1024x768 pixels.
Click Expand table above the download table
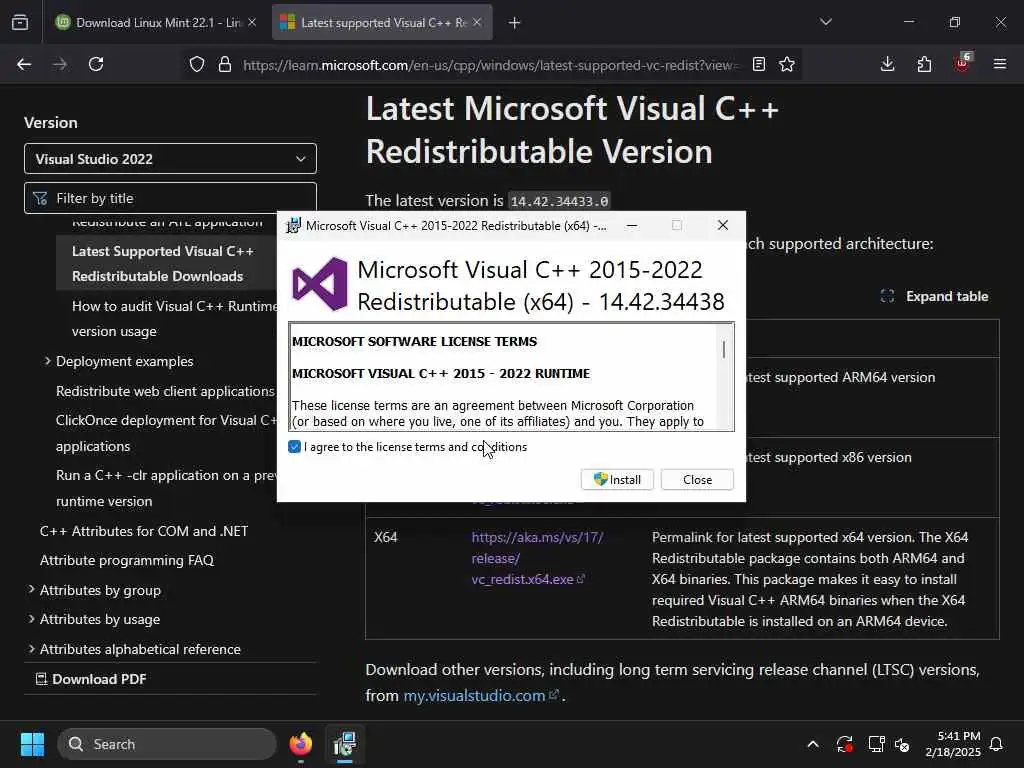coord(935,296)
